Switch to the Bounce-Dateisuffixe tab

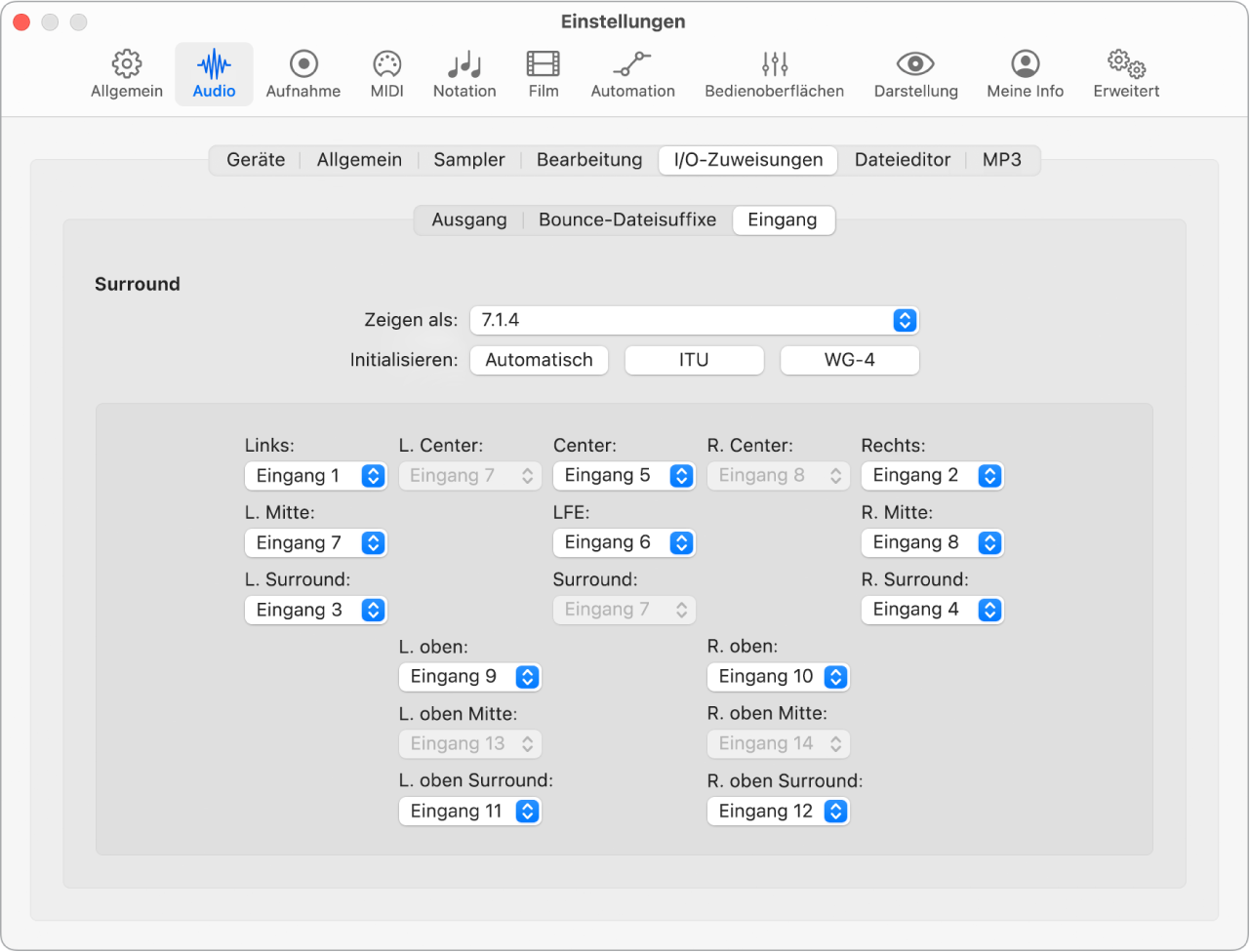(627, 219)
